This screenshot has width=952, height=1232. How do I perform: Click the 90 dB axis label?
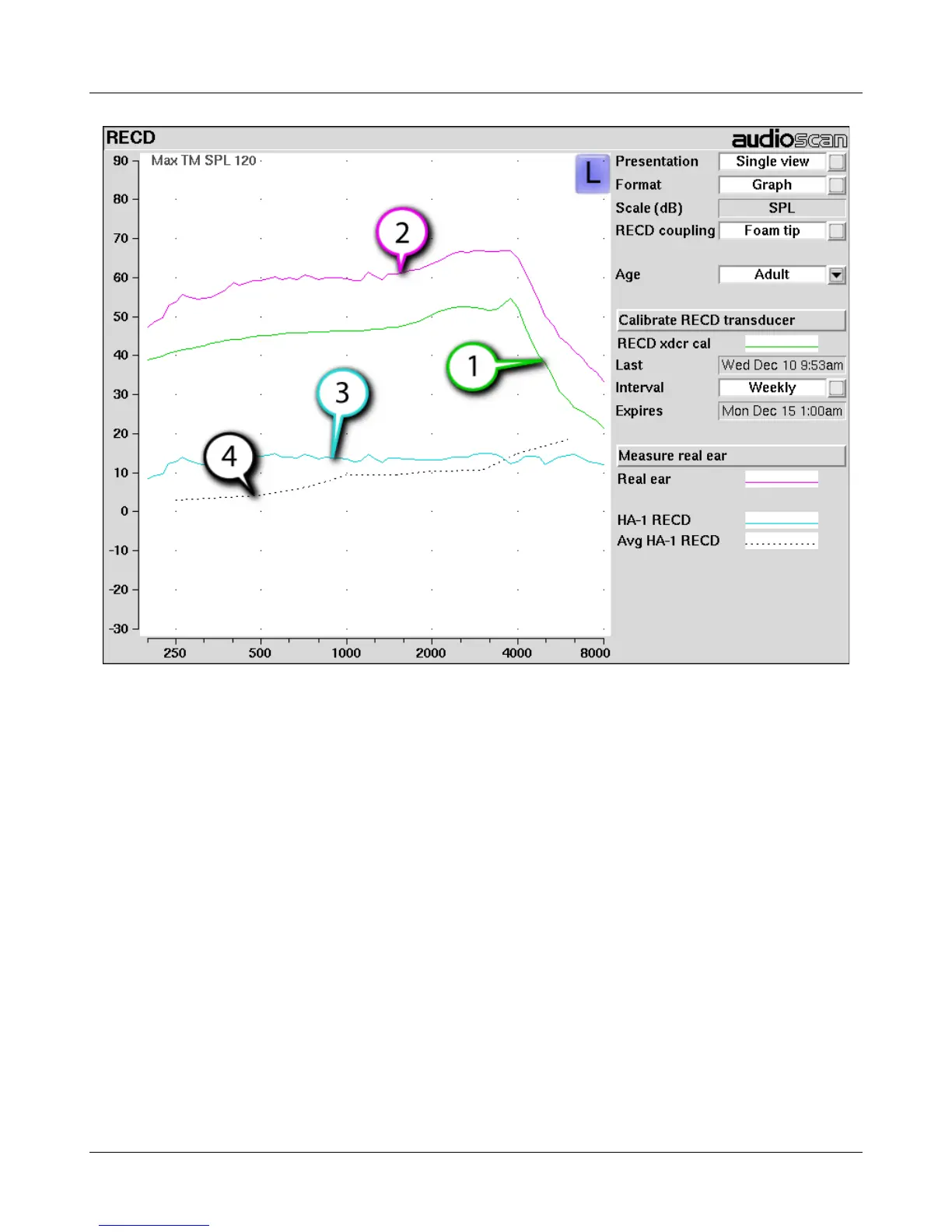121,161
